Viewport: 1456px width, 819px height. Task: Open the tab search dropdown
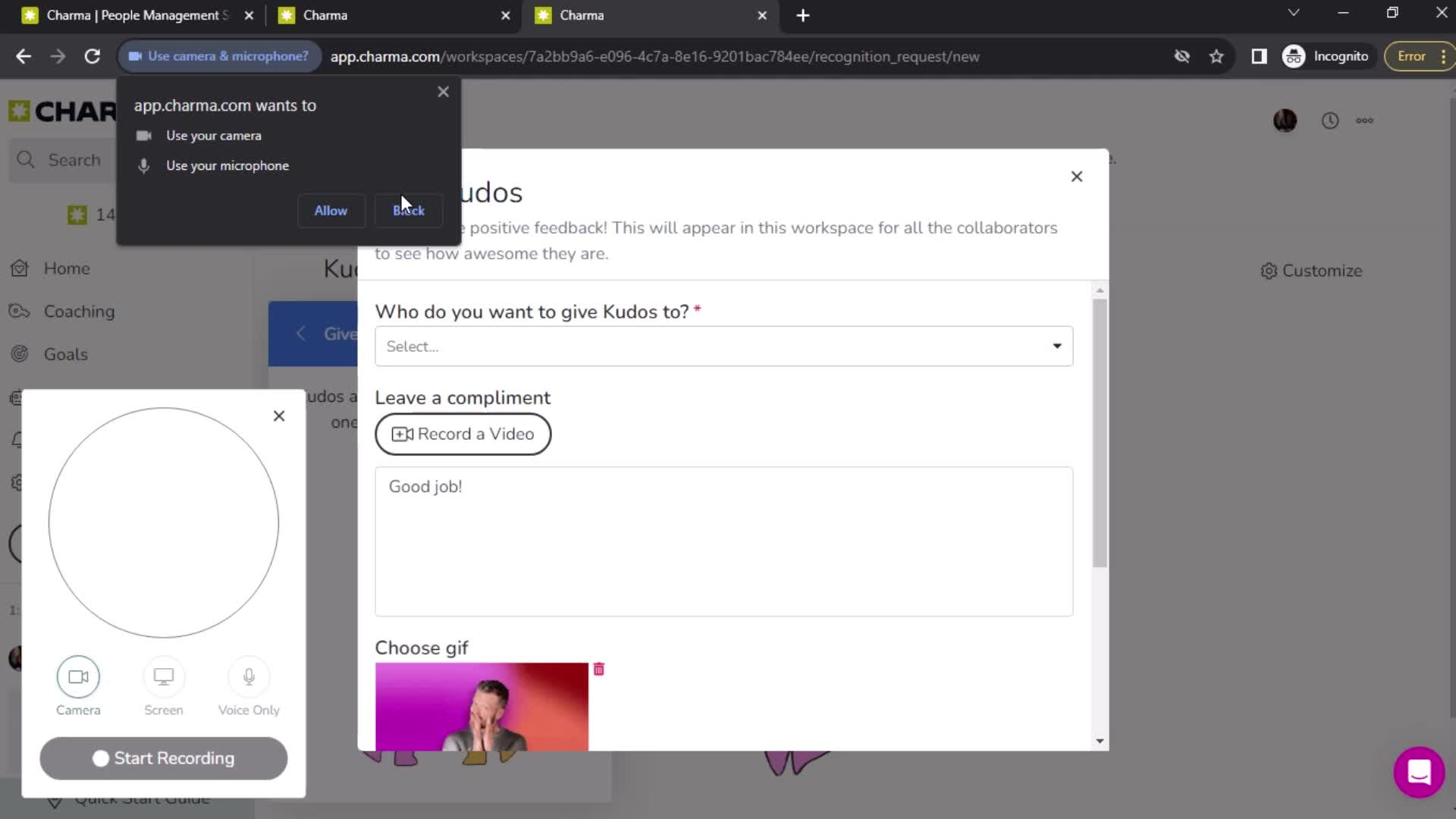[1294, 13]
